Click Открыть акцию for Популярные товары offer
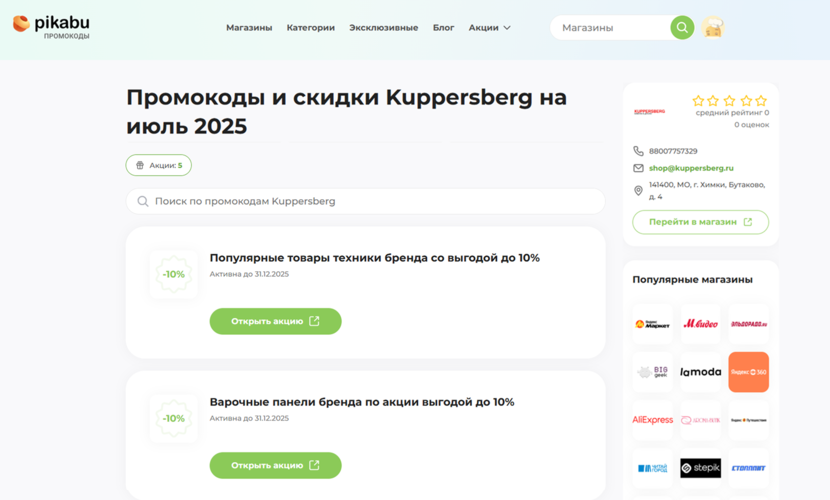This screenshot has width=830, height=500. click(x=275, y=321)
